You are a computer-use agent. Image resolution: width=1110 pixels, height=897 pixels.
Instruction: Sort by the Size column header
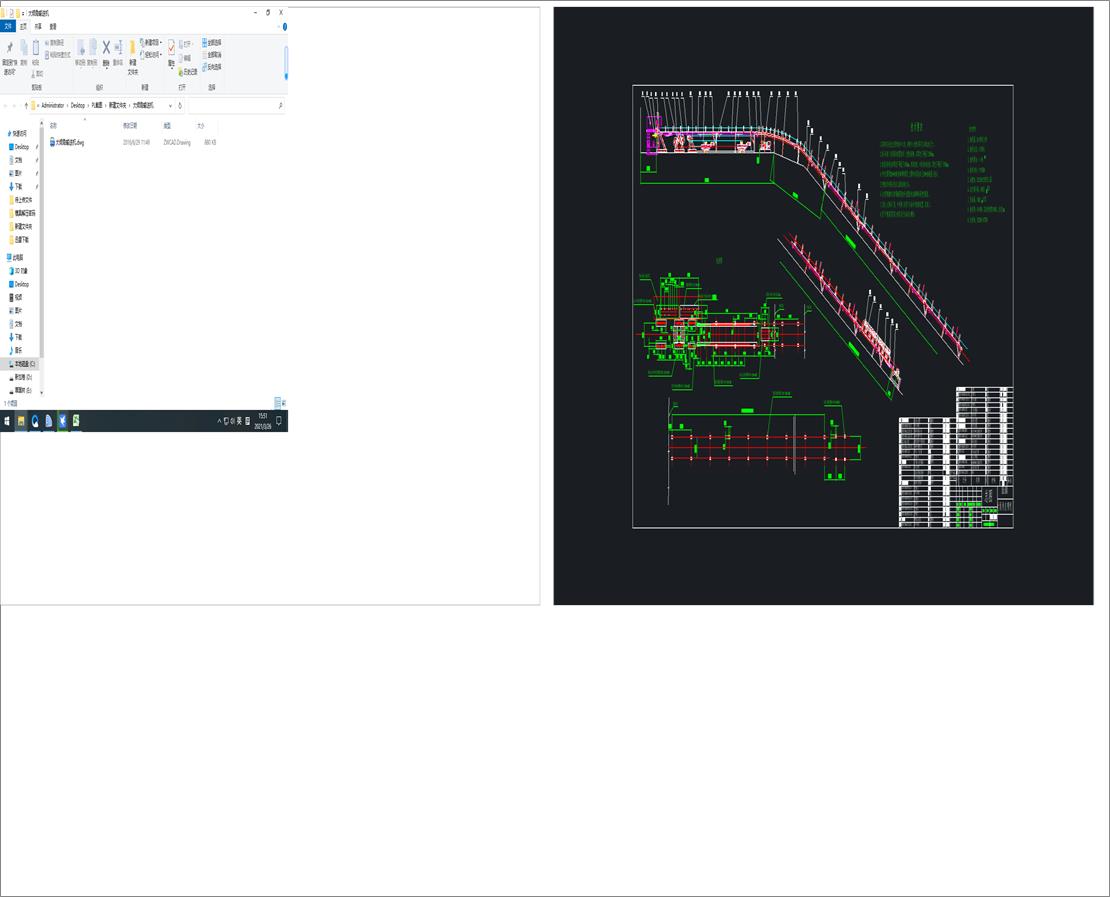click(200, 126)
